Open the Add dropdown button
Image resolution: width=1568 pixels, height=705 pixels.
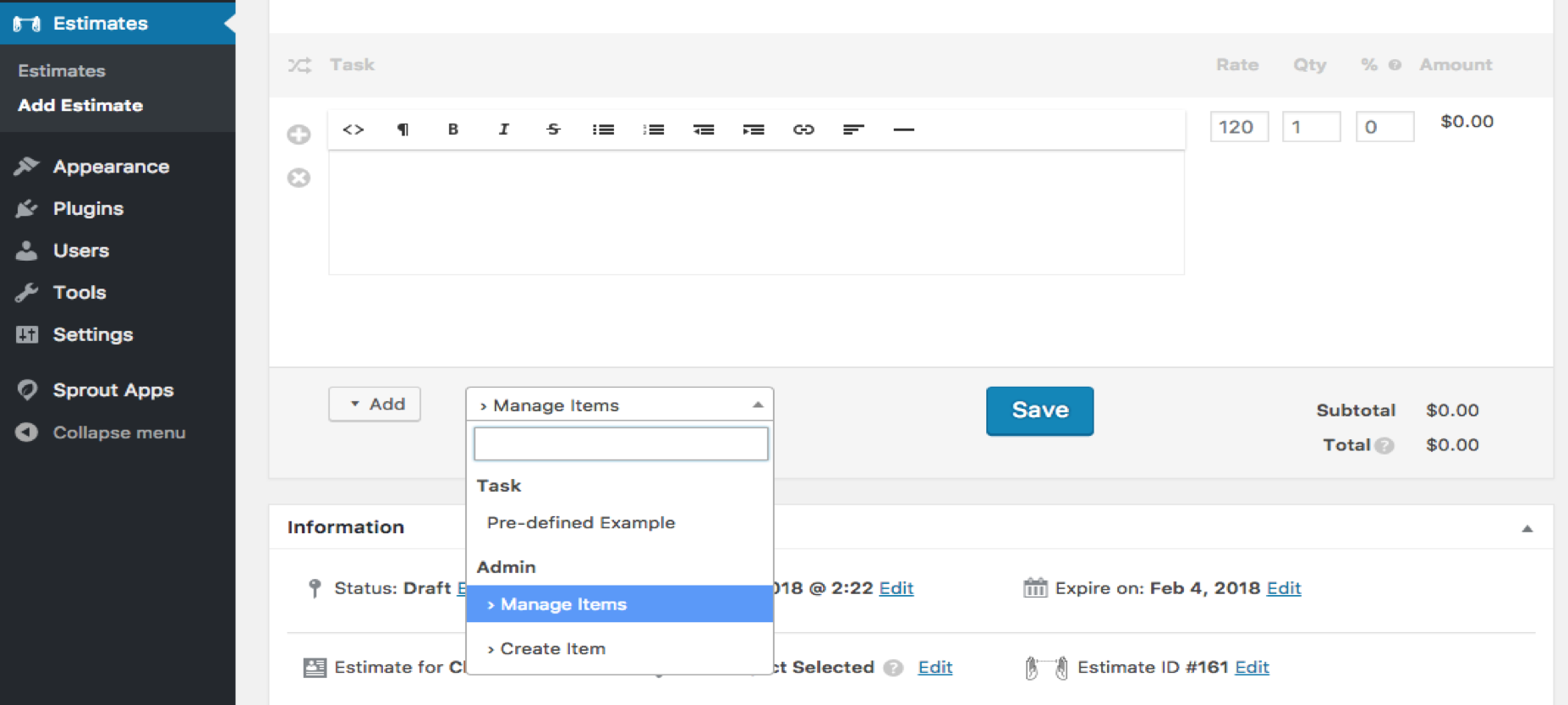click(x=375, y=405)
